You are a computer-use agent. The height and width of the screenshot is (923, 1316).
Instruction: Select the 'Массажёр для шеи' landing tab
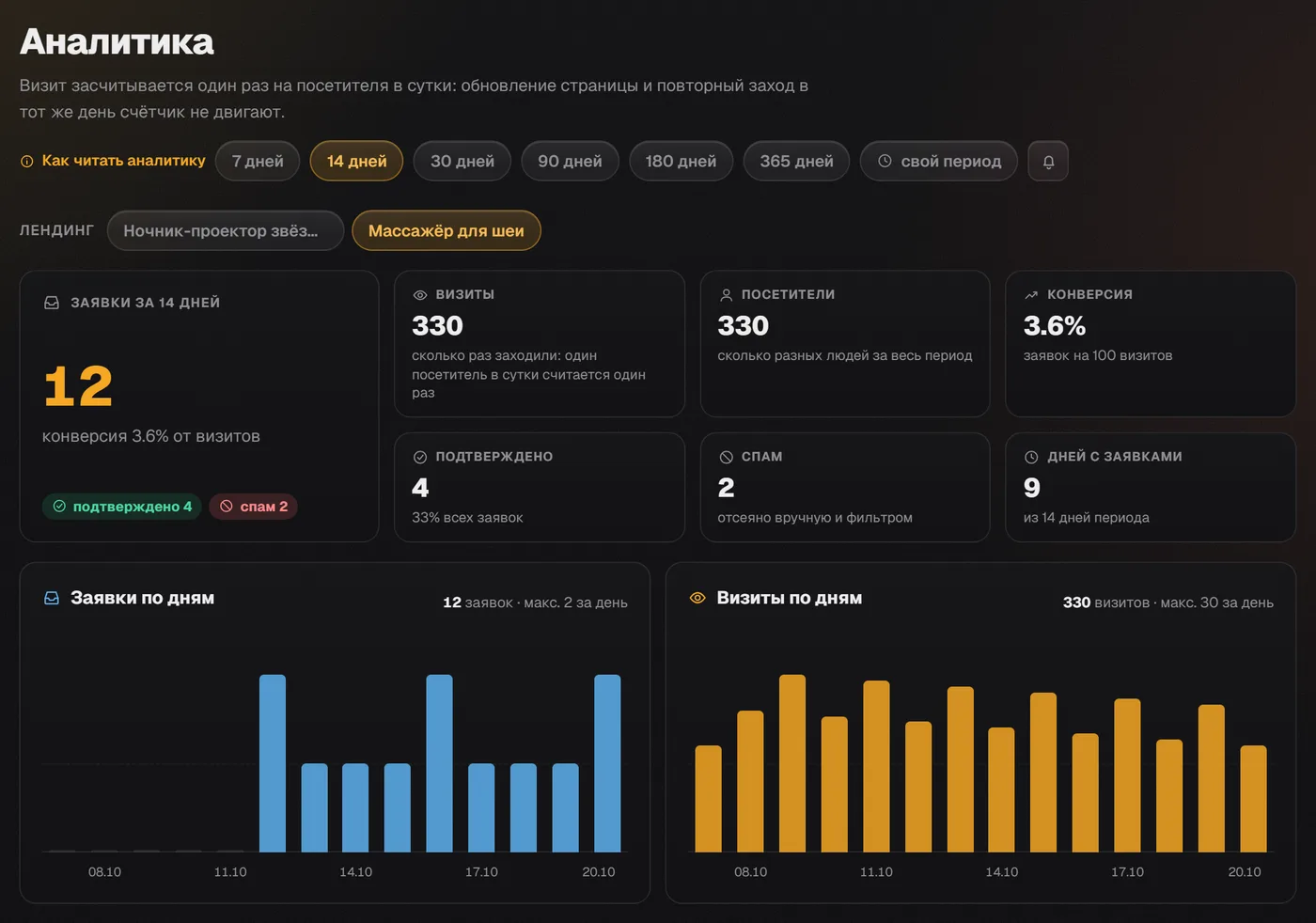click(446, 231)
